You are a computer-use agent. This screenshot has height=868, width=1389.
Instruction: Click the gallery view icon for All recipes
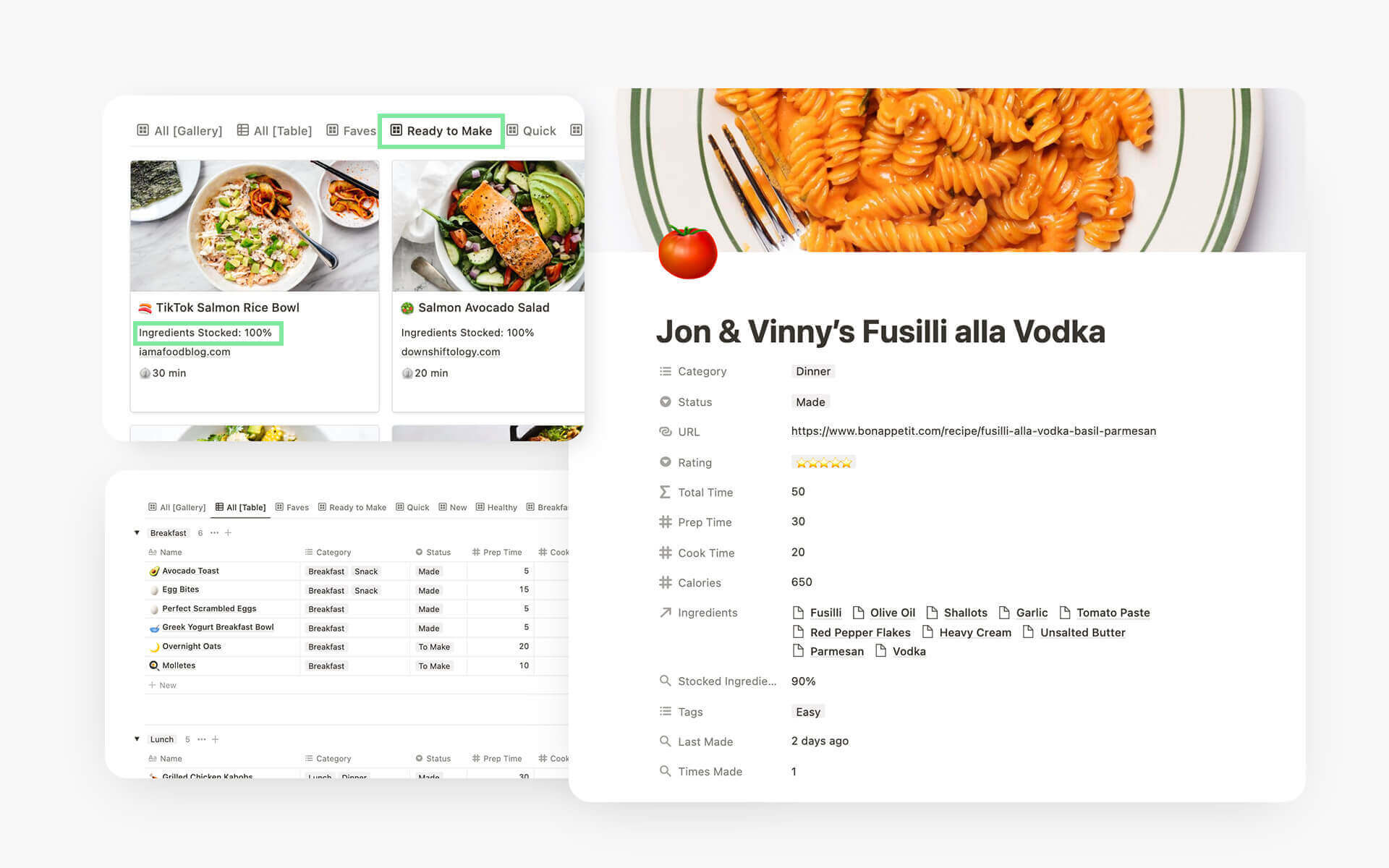pyautogui.click(x=142, y=130)
